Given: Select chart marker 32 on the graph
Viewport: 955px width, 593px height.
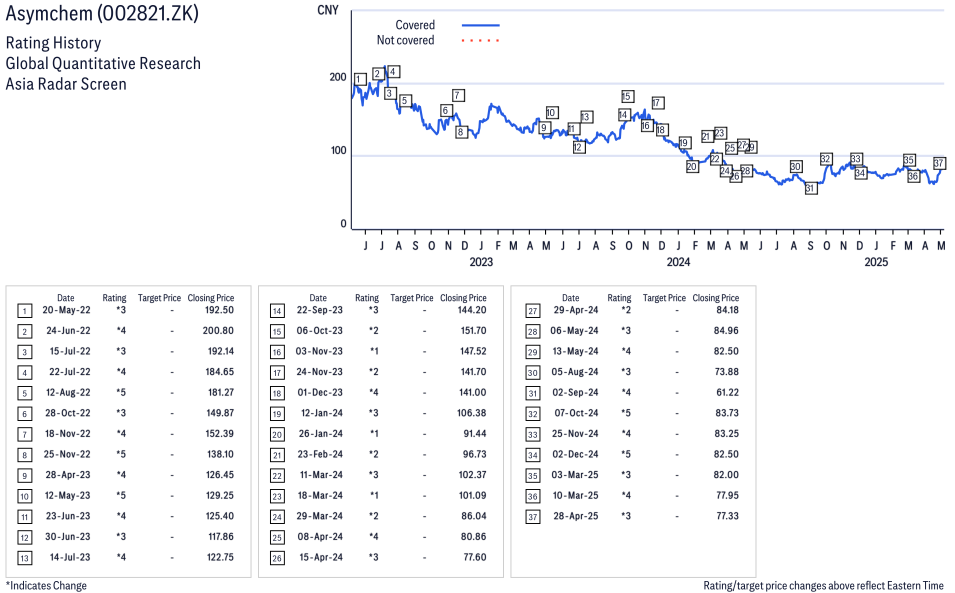Looking at the screenshot, I should click(x=826, y=159).
